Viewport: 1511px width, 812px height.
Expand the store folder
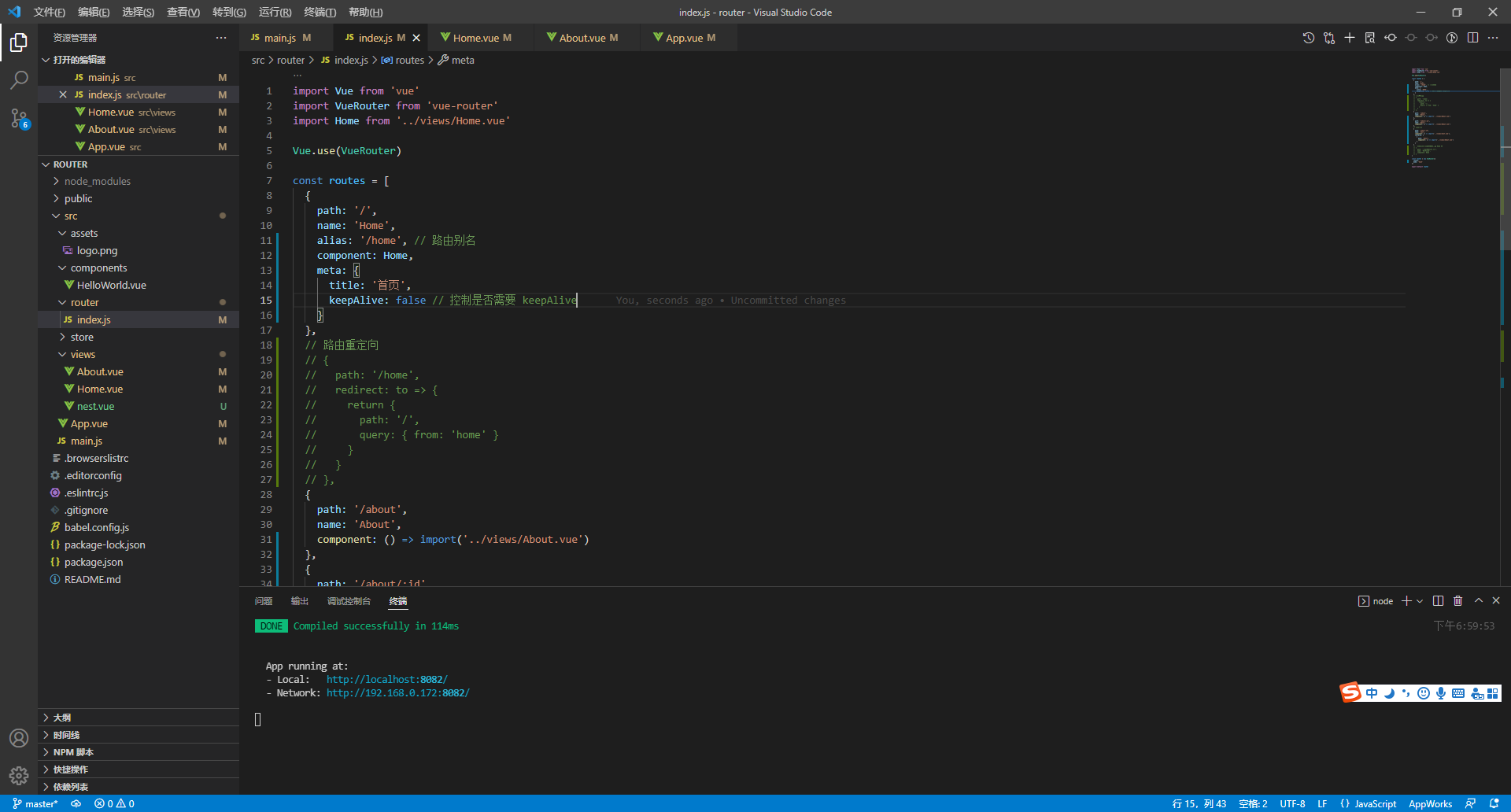[139, 338]
